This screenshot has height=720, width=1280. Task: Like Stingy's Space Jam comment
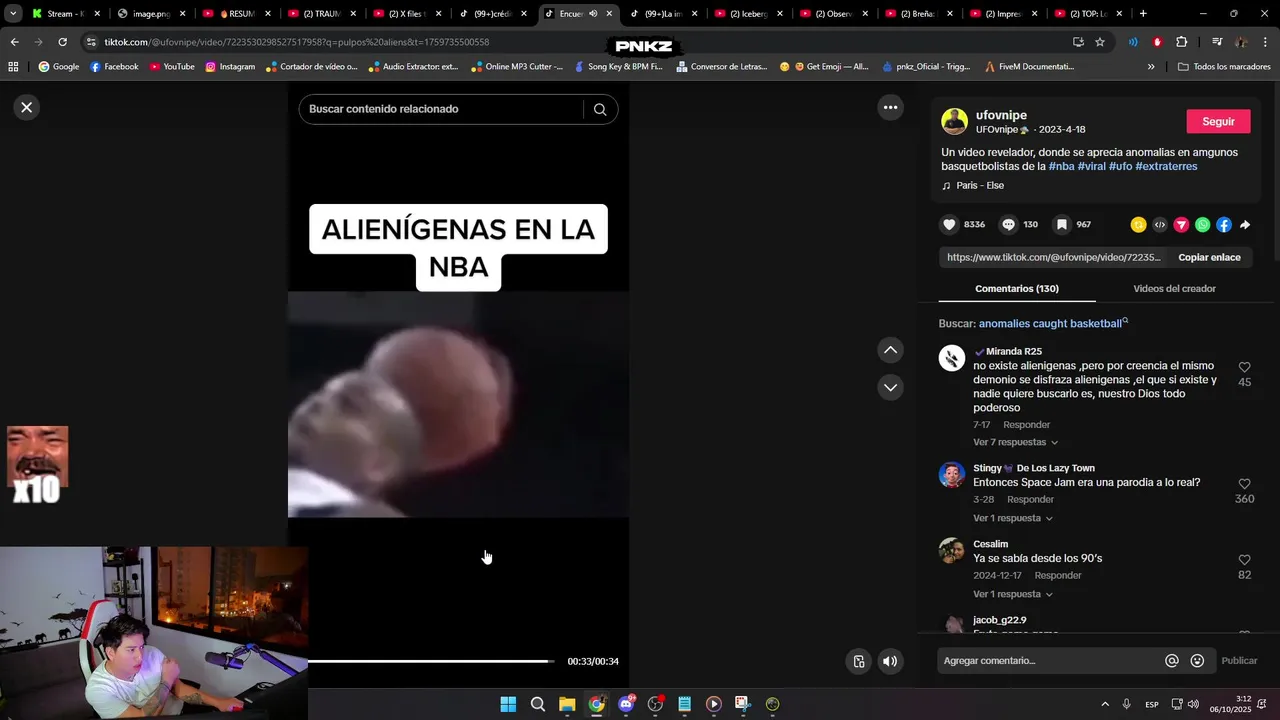tap(1244, 484)
